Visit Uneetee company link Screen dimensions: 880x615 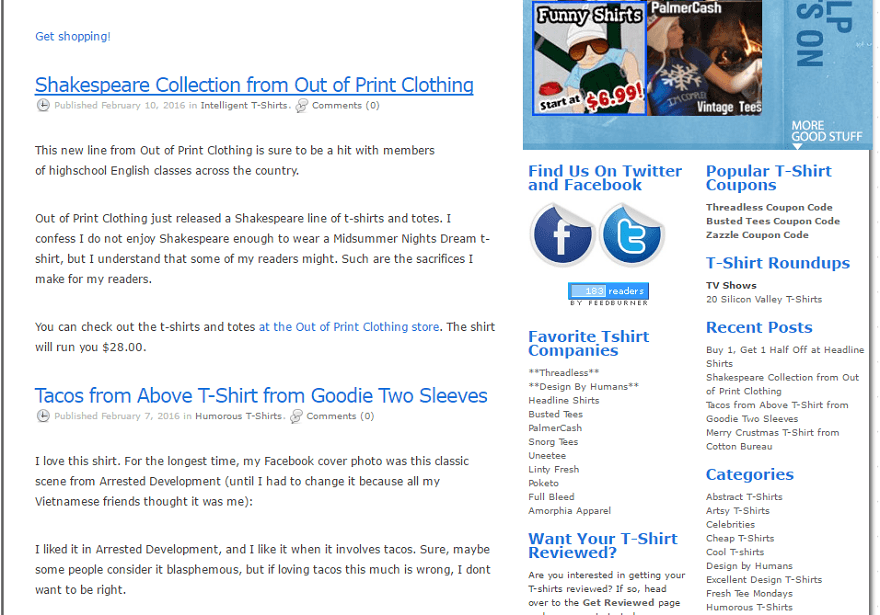(547, 456)
